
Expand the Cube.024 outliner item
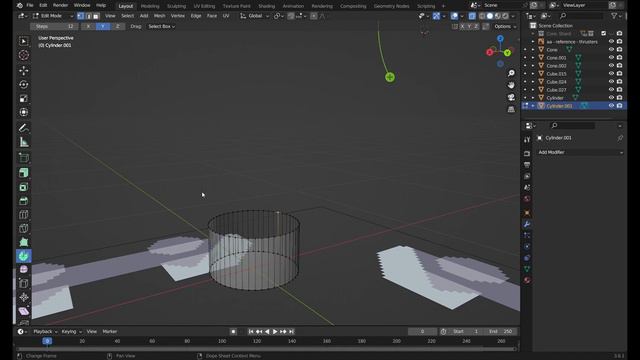pos(533,82)
